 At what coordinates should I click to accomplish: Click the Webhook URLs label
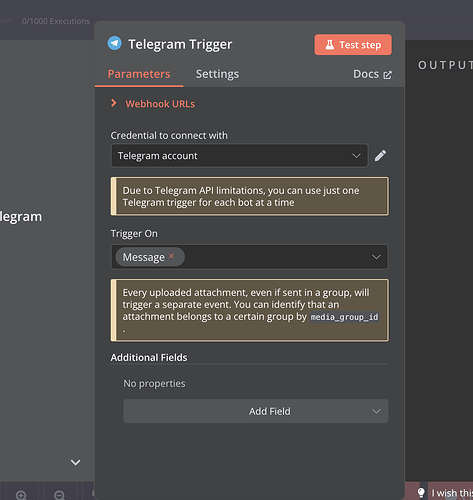160,104
